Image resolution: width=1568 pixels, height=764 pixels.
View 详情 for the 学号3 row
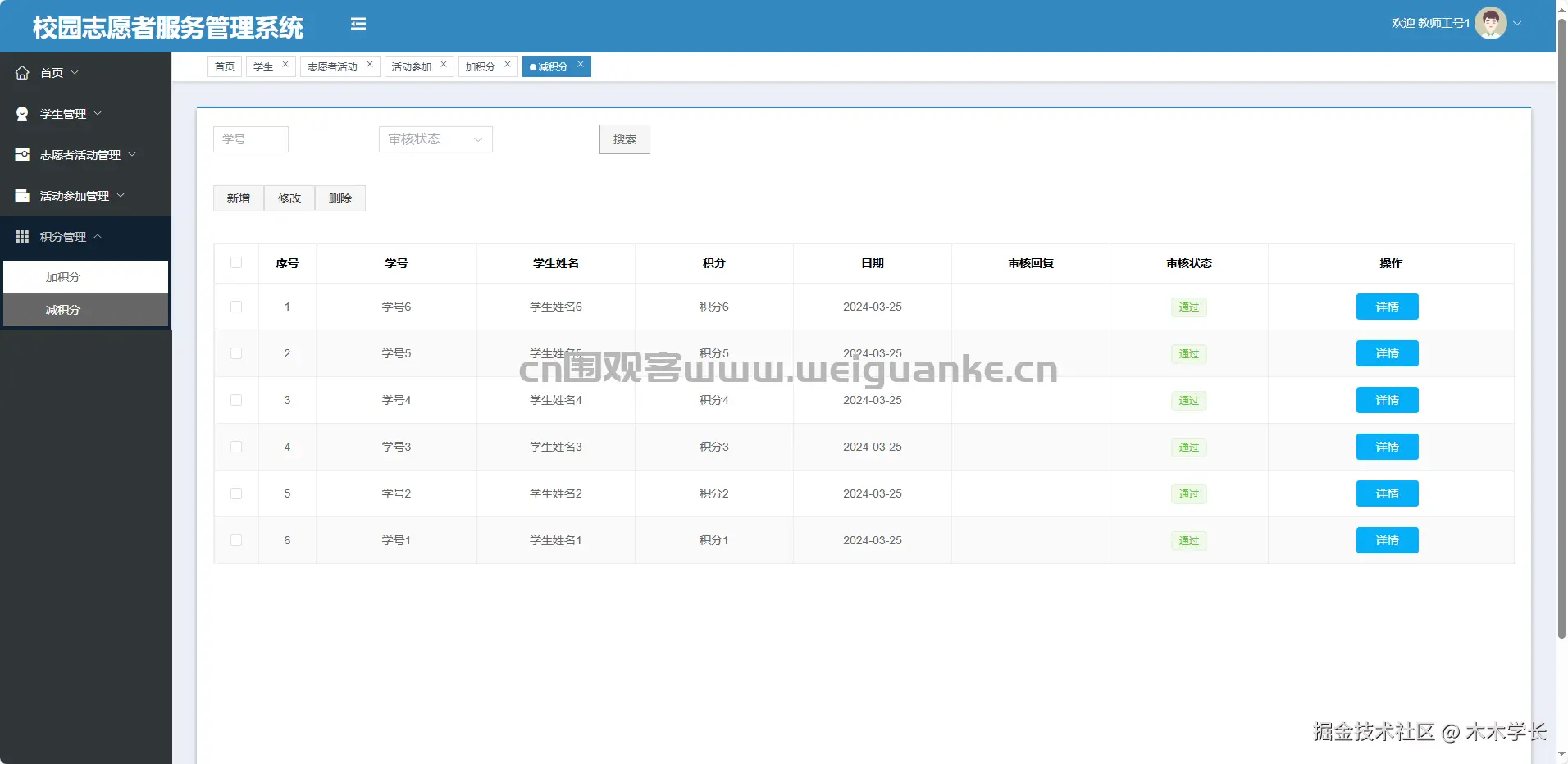coord(1388,447)
